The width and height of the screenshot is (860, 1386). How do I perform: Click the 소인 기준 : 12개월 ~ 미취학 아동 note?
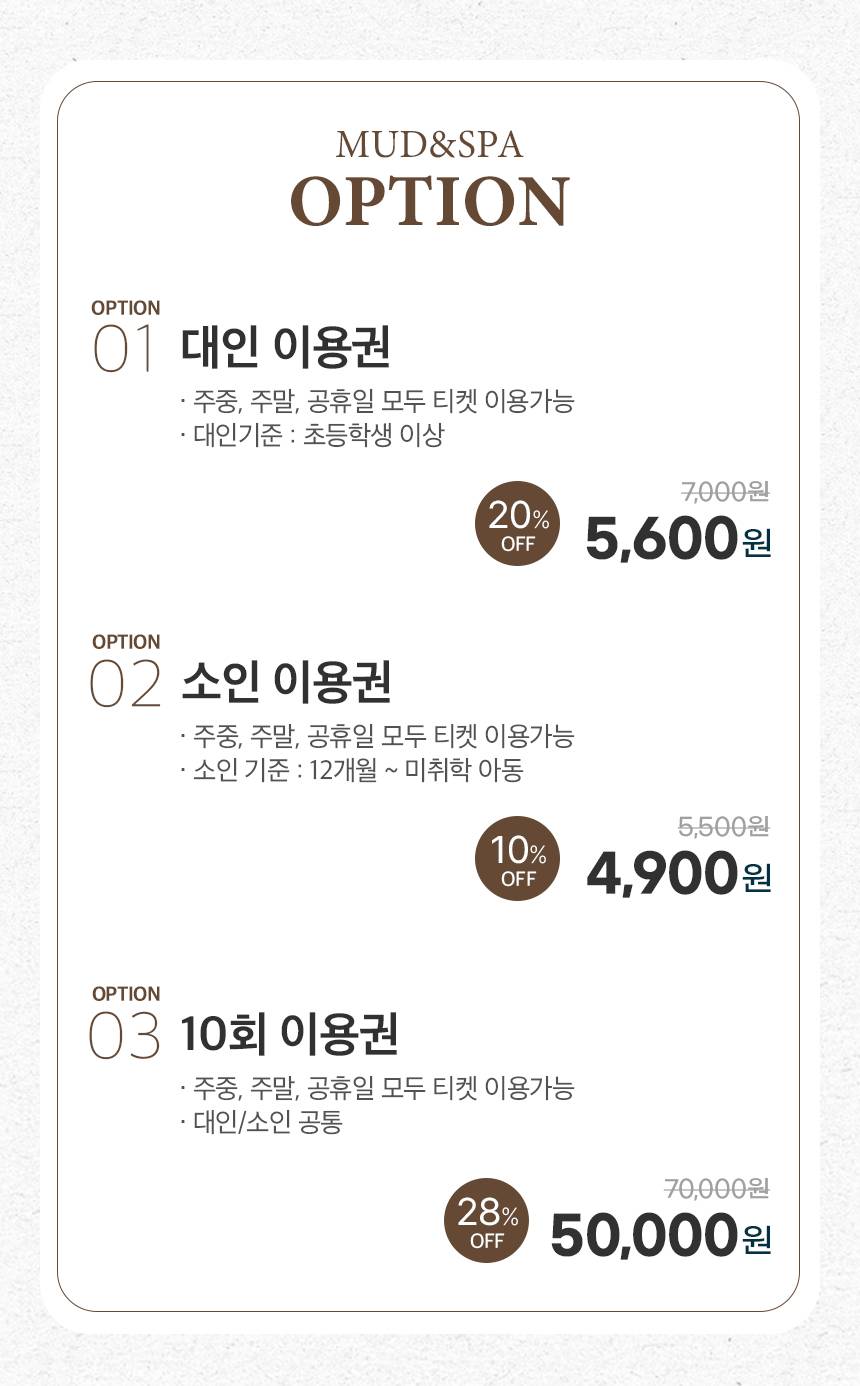(352, 770)
